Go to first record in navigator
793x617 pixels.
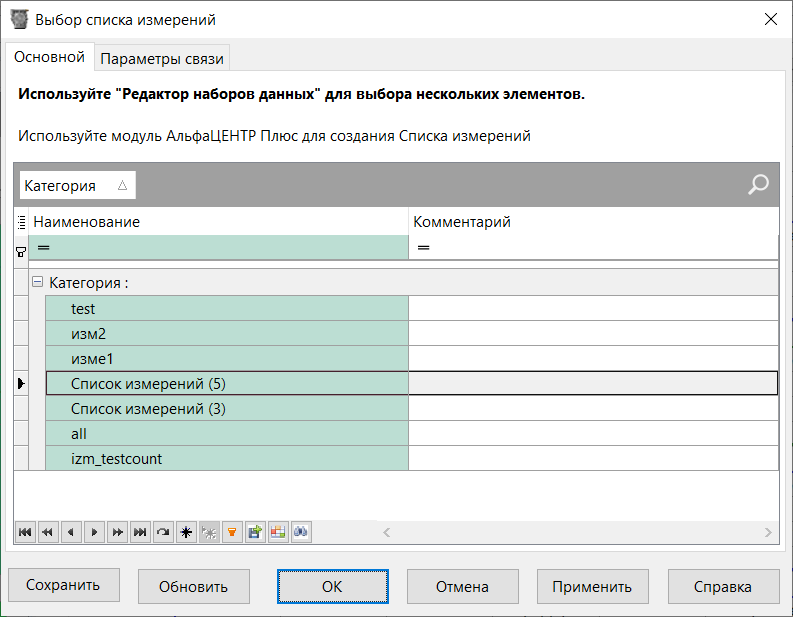(25, 533)
